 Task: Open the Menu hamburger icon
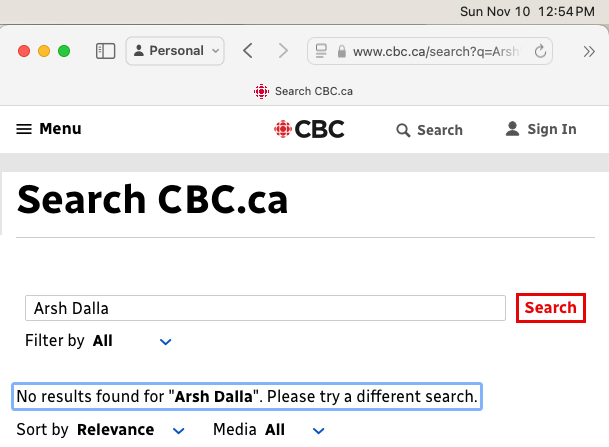point(24,129)
